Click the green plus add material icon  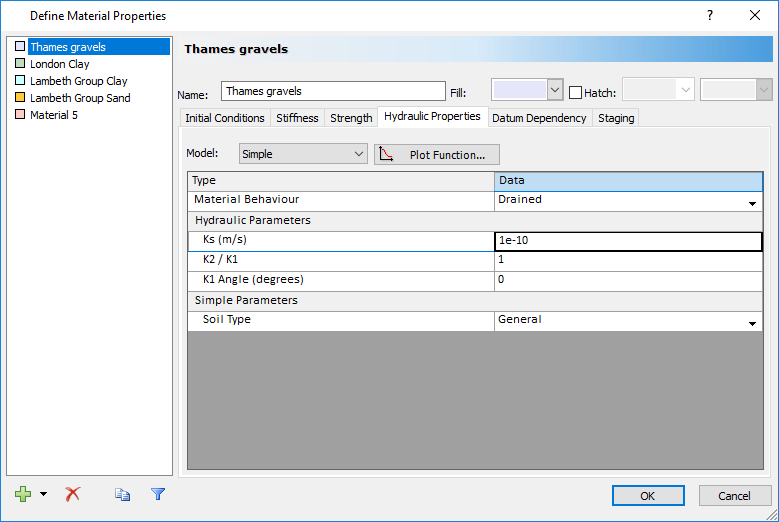(x=23, y=494)
